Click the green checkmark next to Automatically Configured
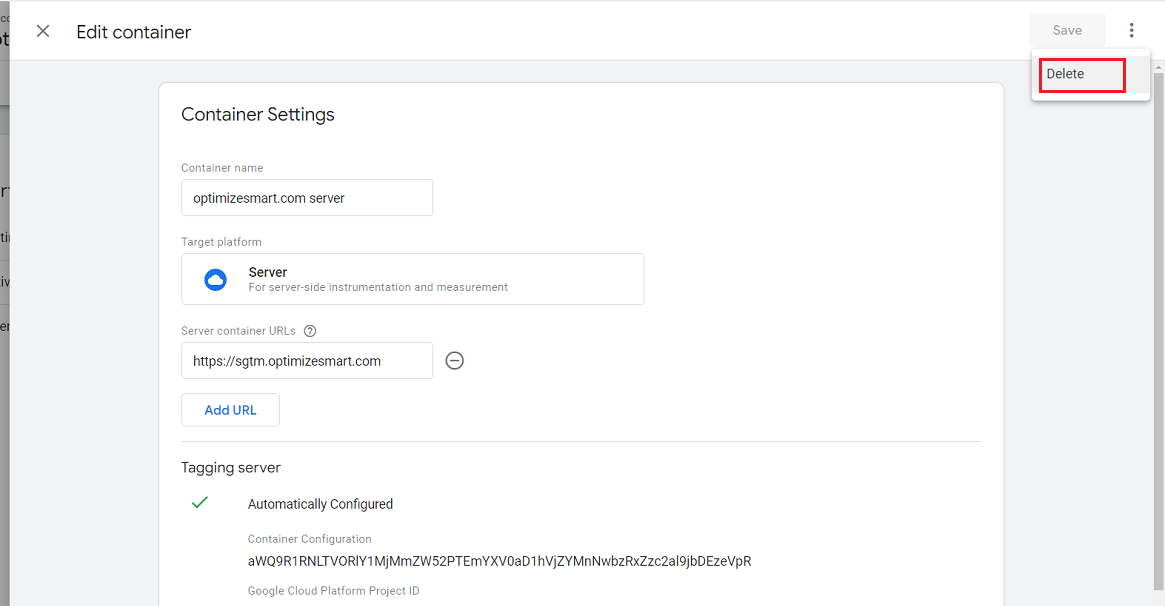 coord(199,503)
